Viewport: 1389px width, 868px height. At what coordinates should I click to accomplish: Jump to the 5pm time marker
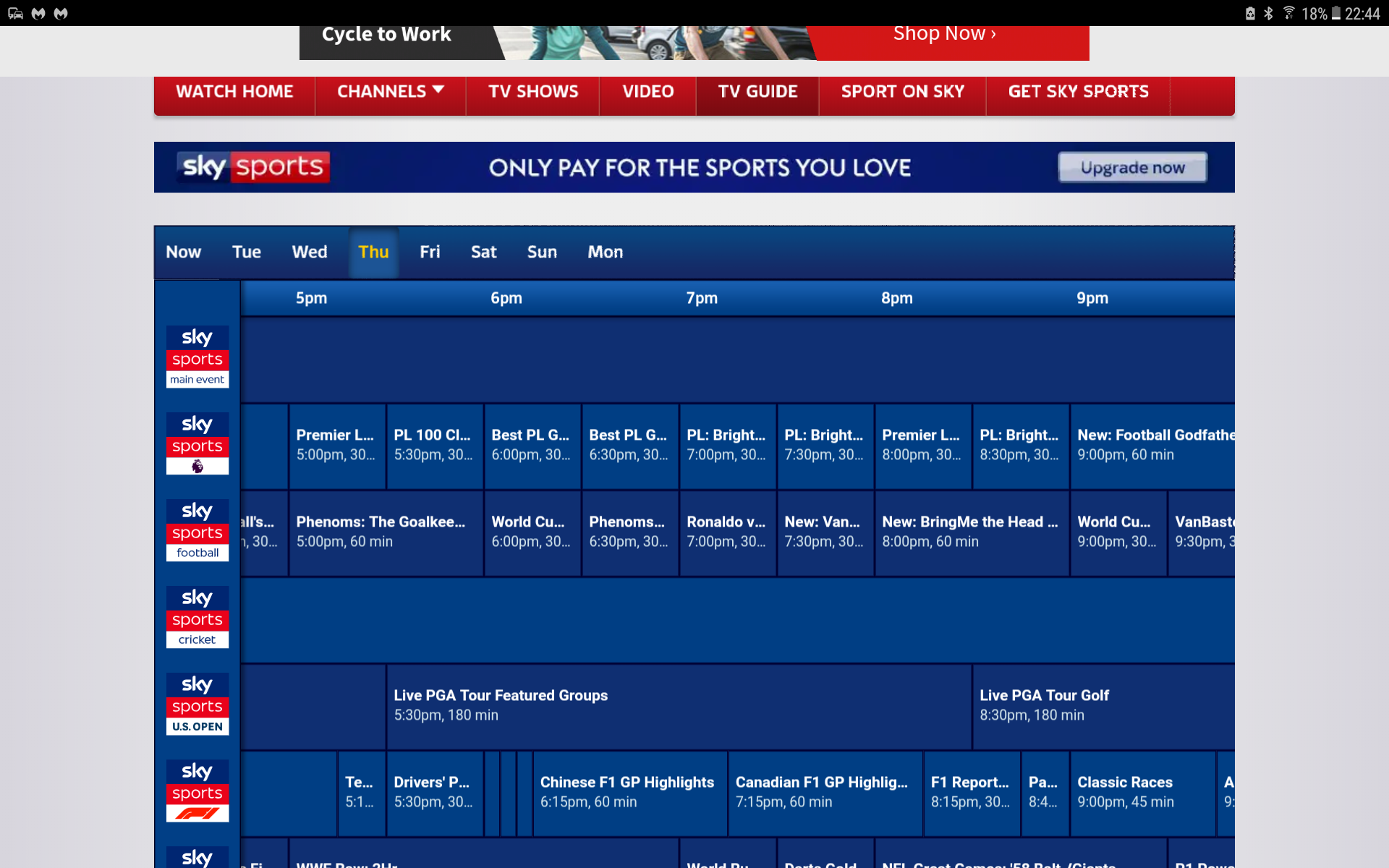coord(311,298)
